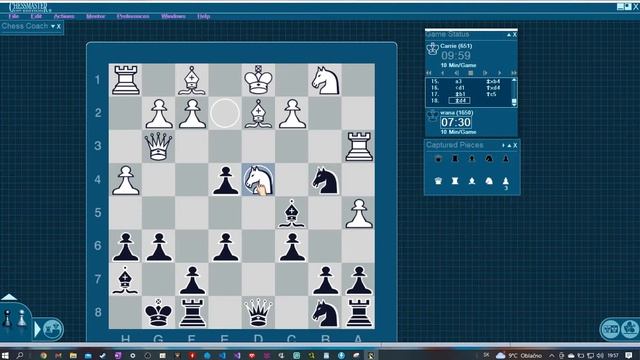Select the white pawn on h4
Screen dimensions: 640x360
pos(125,180)
